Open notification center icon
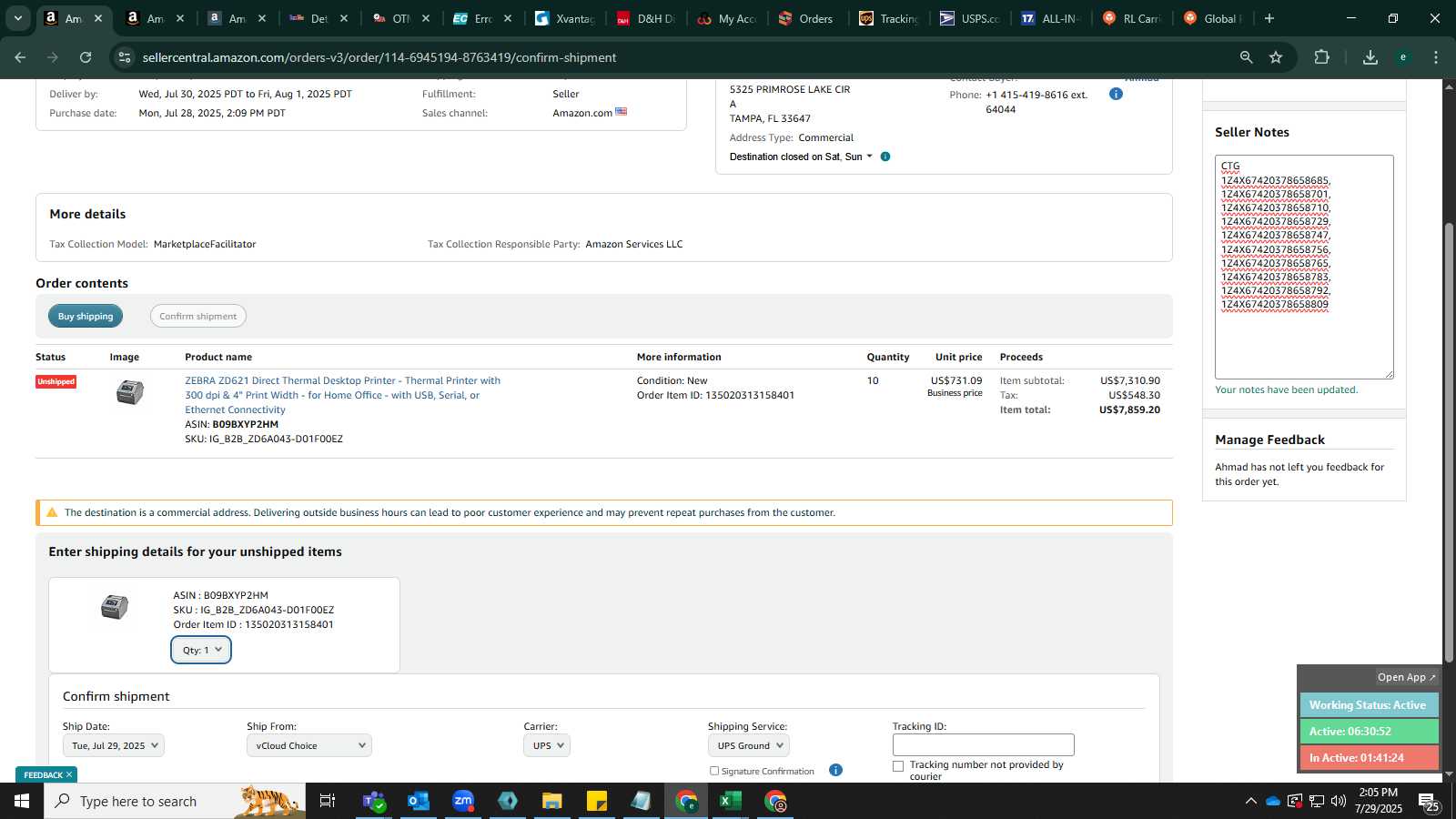Image resolution: width=1456 pixels, height=819 pixels. click(x=1429, y=801)
